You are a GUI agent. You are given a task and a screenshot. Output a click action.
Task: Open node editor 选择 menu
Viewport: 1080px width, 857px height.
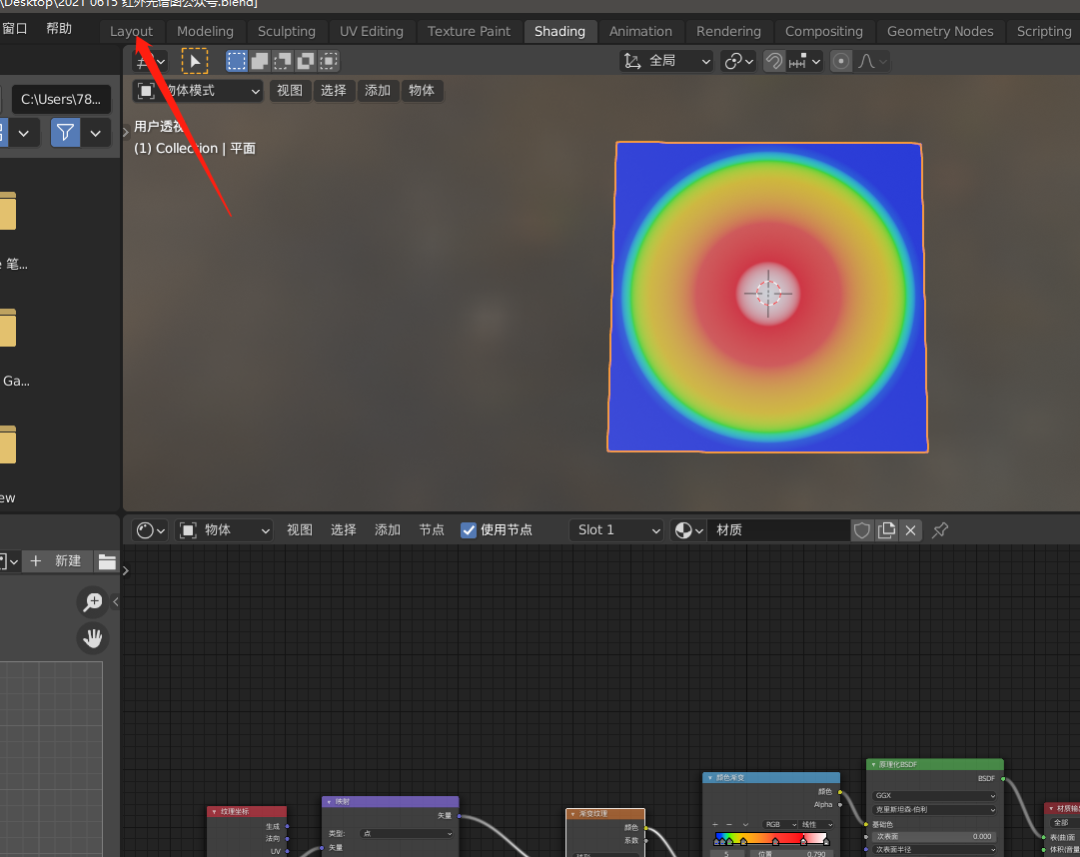click(343, 530)
